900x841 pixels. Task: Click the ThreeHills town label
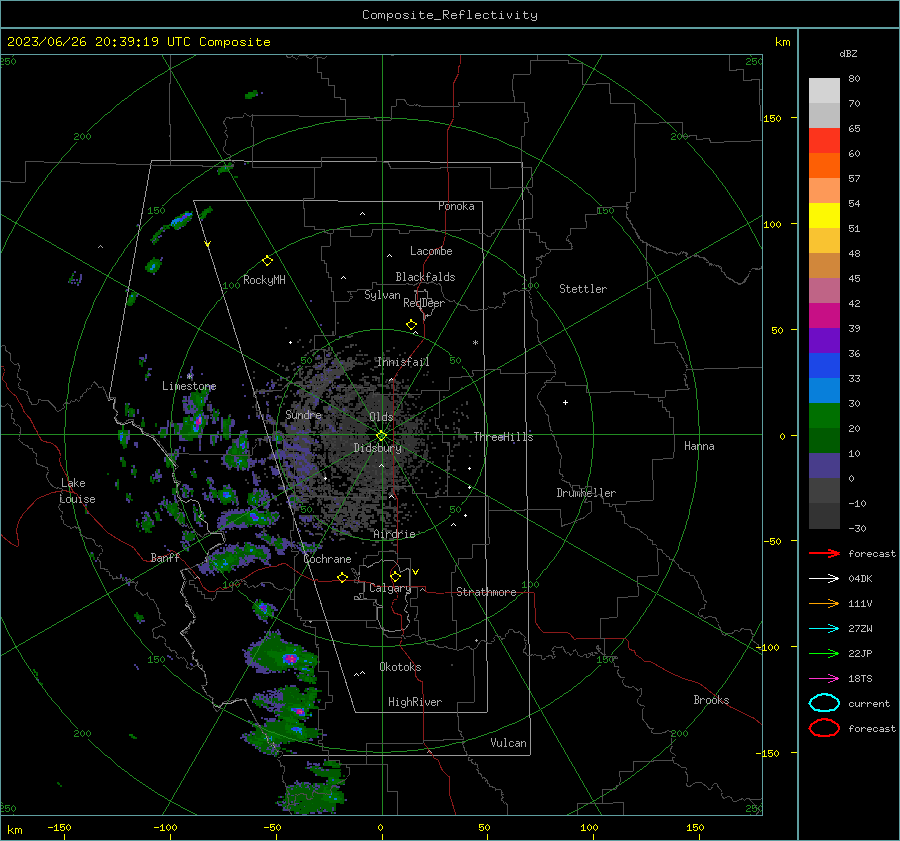(503, 437)
